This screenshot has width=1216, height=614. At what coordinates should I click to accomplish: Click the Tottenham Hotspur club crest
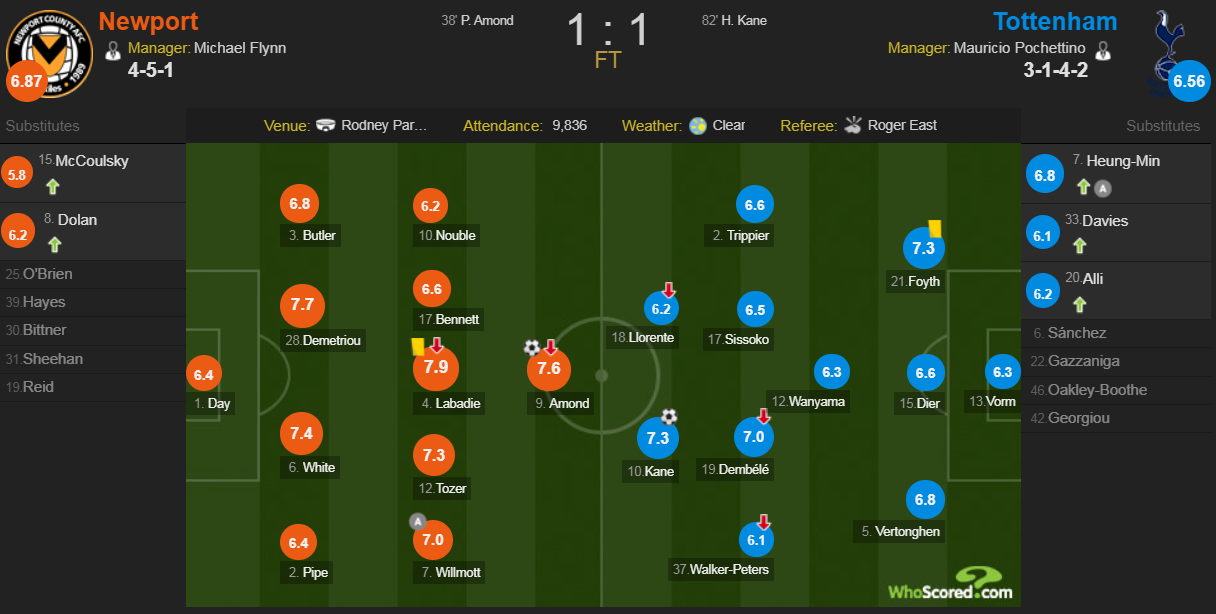coord(1167,45)
